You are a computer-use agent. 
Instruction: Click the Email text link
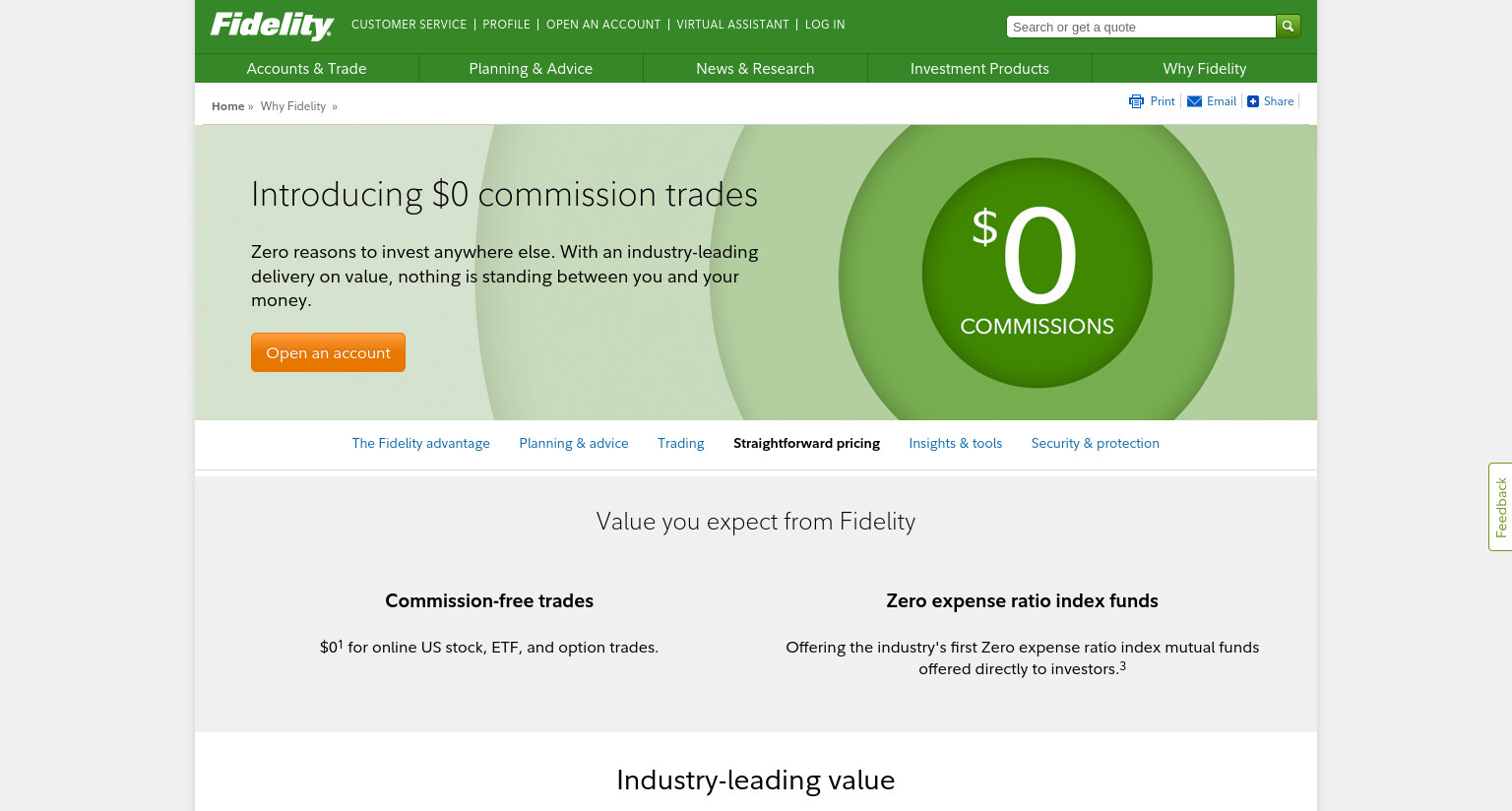coord(1222,101)
